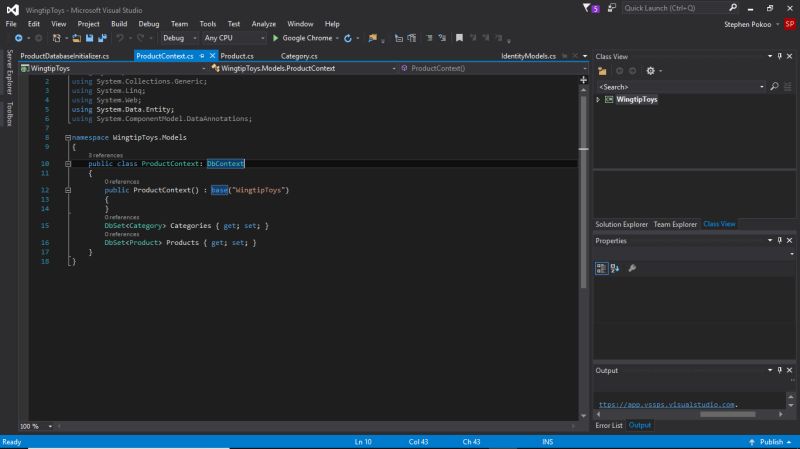Click the Class View search magnifier icon

coord(774,87)
